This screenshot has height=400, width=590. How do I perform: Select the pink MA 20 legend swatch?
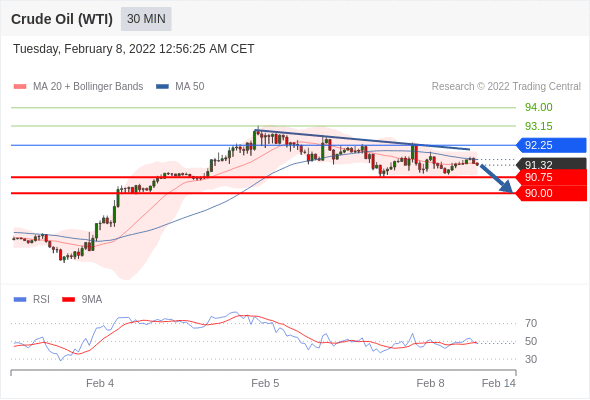tap(20, 87)
